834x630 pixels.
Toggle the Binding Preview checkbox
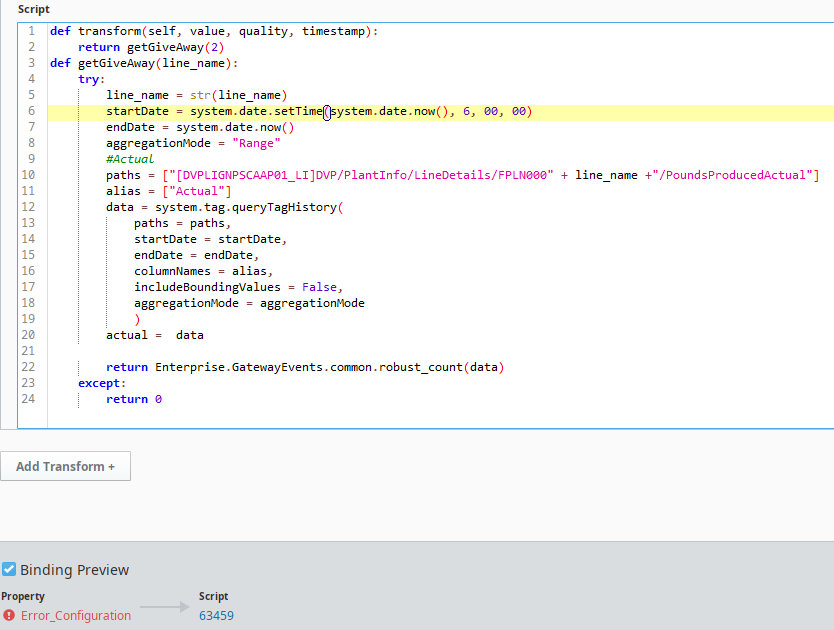(9, 569)
